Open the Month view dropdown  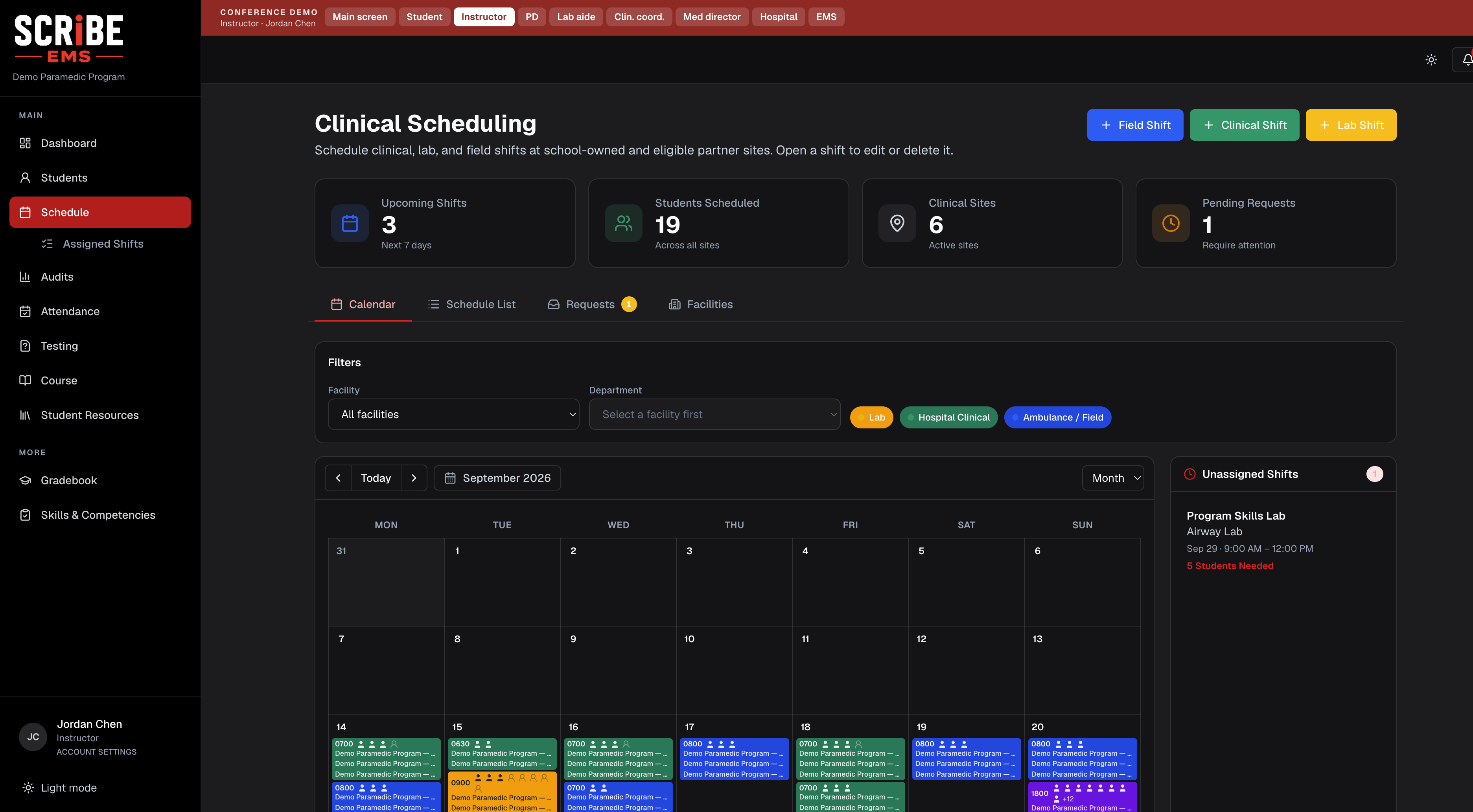point(1113,478)
